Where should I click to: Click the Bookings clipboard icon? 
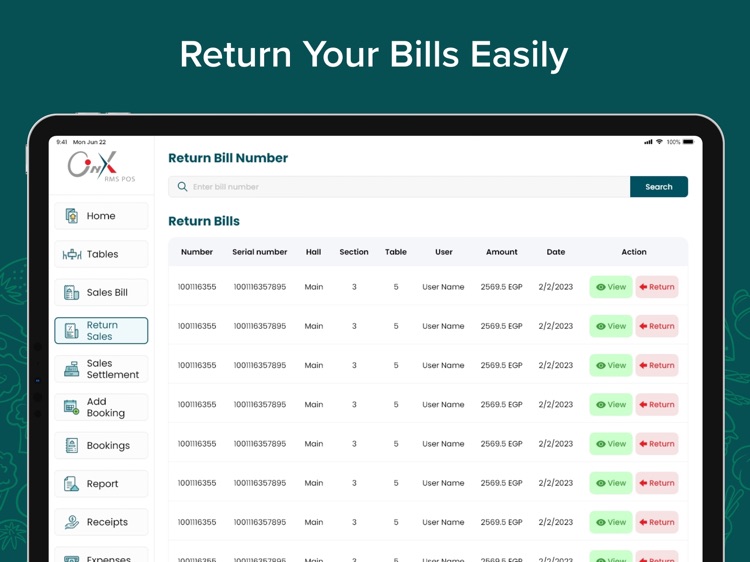point(72,445)
